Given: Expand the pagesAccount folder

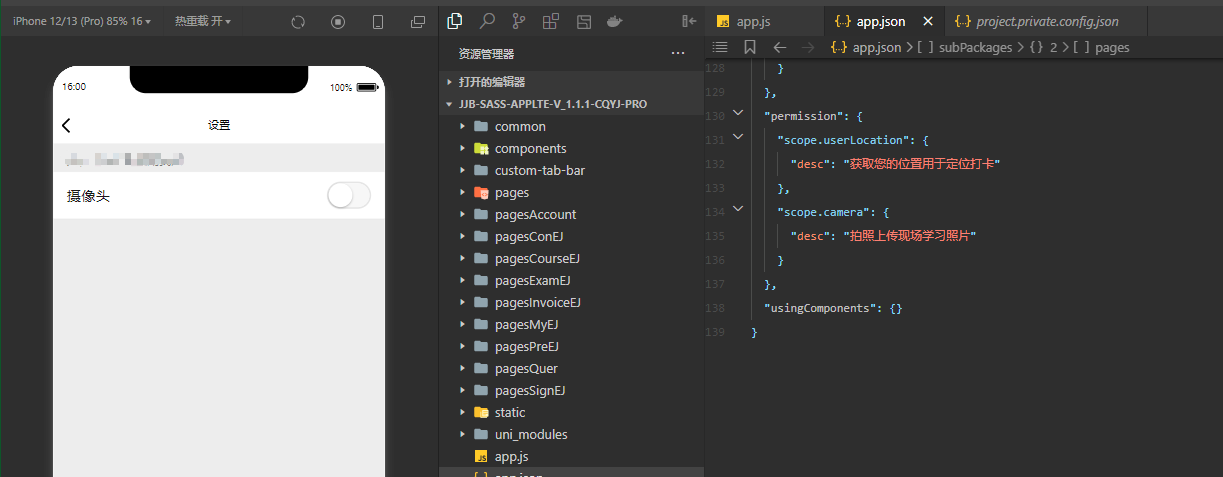Looking at the screenshot, I should 534,214.
